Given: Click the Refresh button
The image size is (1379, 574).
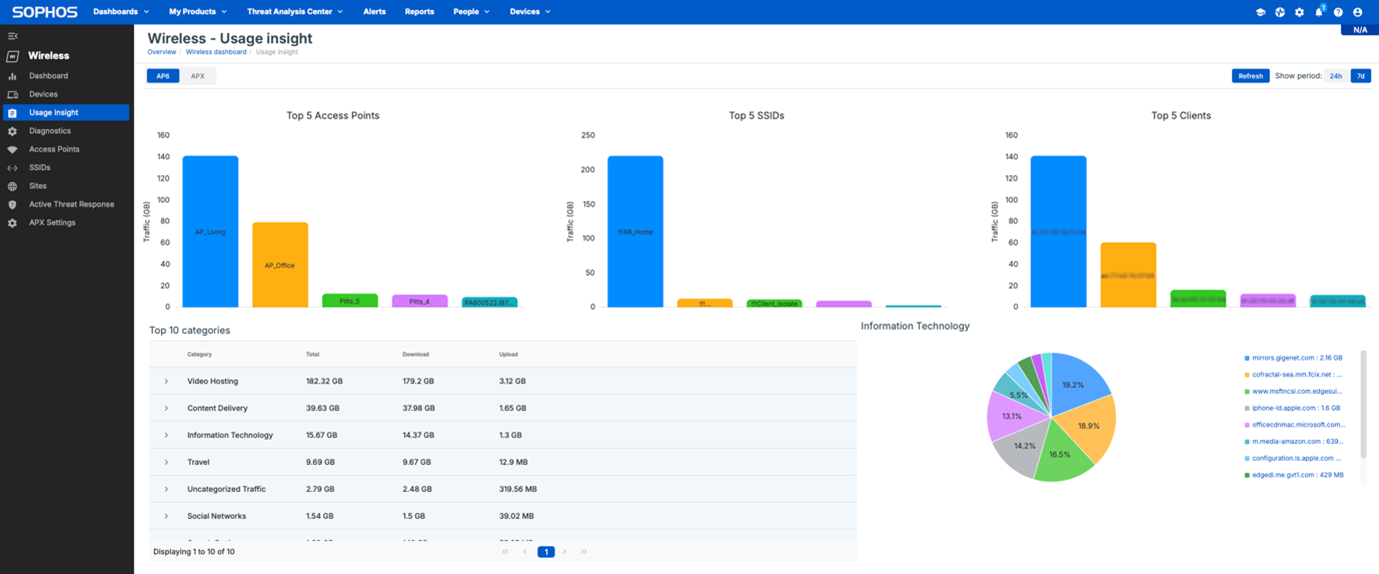Looking at the screenshot, I should pos(1250,76).
